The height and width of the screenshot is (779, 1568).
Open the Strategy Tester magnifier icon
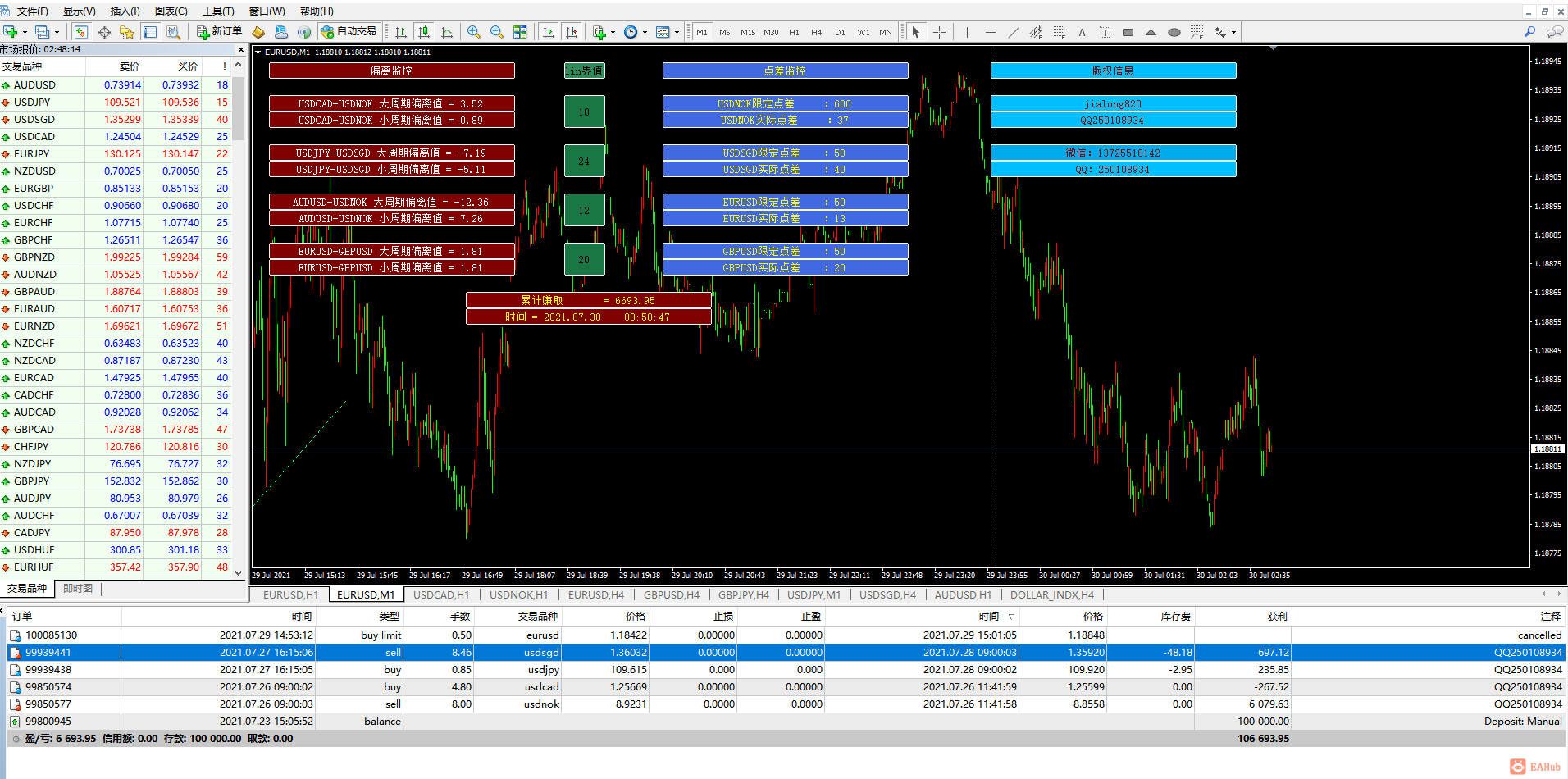coord(173,32)
